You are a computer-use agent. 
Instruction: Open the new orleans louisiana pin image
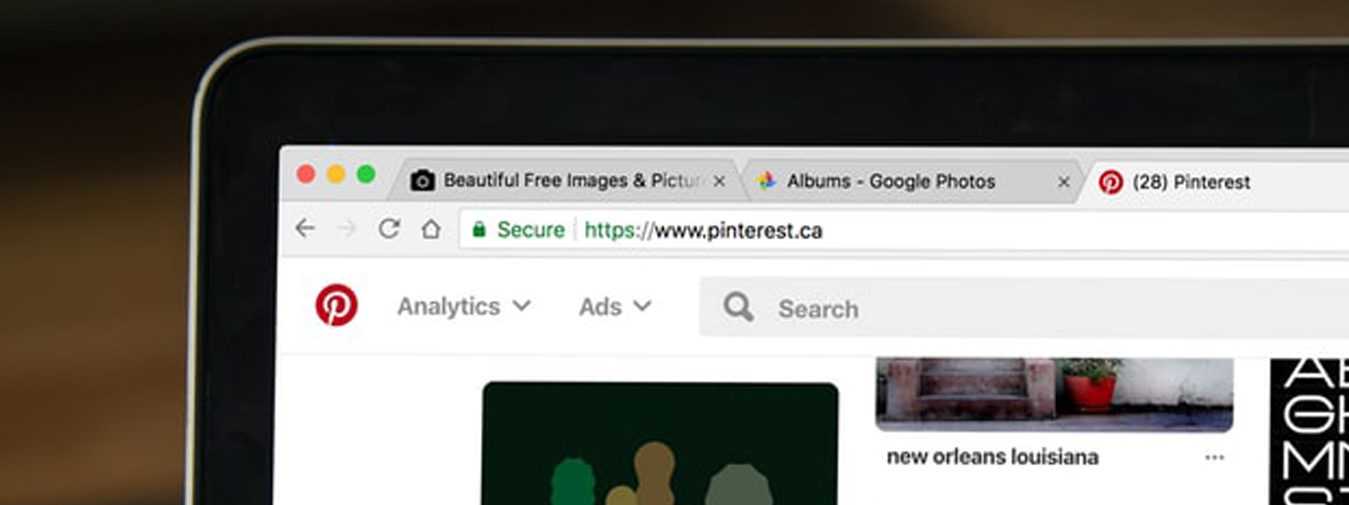(1053, 392)
